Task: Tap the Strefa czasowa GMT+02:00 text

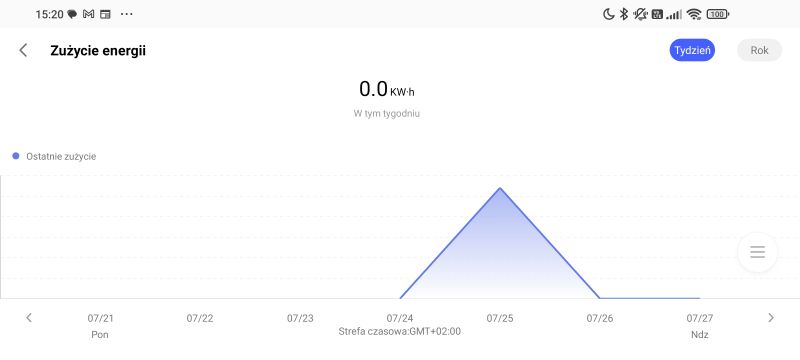Action: pos(399,331)
